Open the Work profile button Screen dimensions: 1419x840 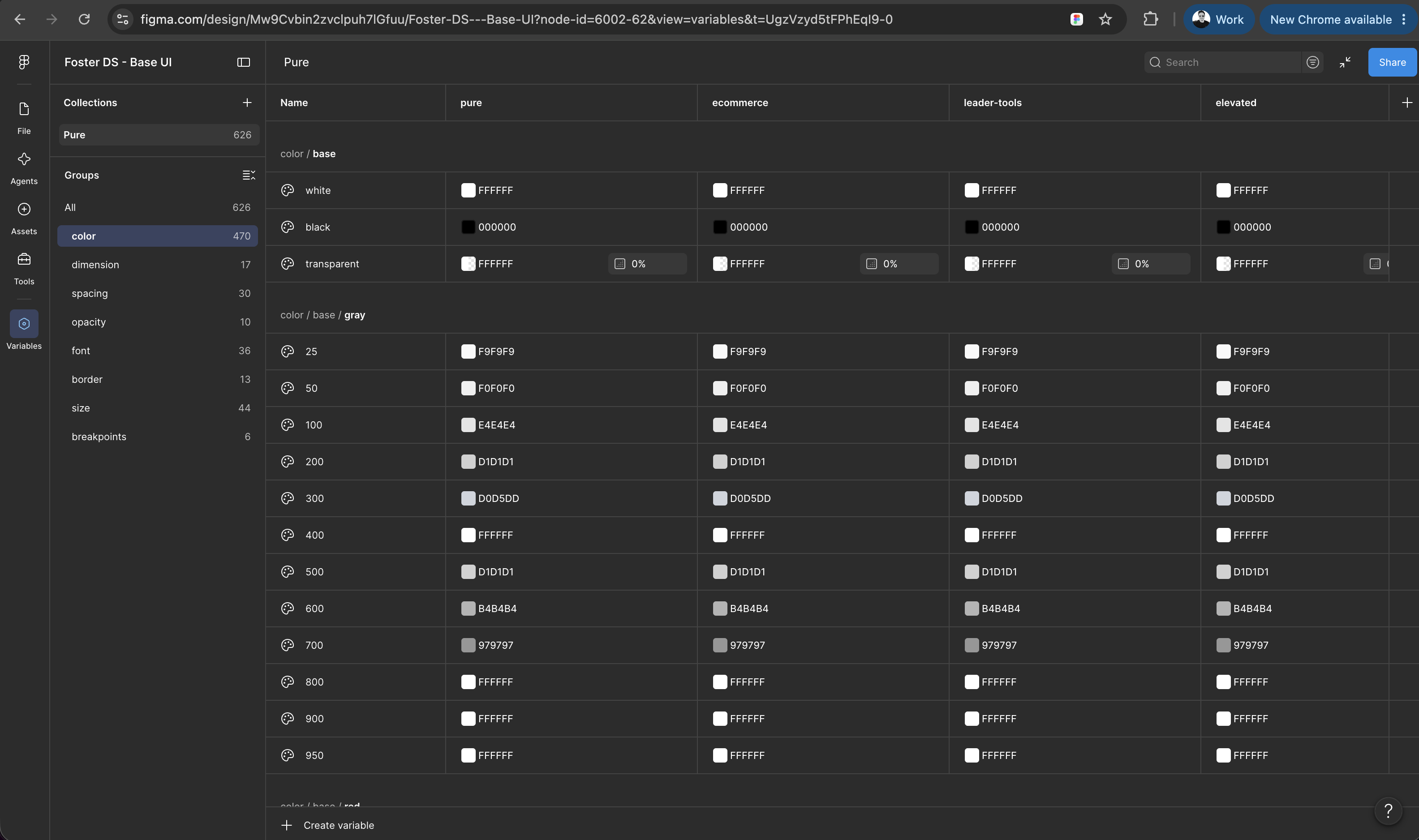(1218, 19)
